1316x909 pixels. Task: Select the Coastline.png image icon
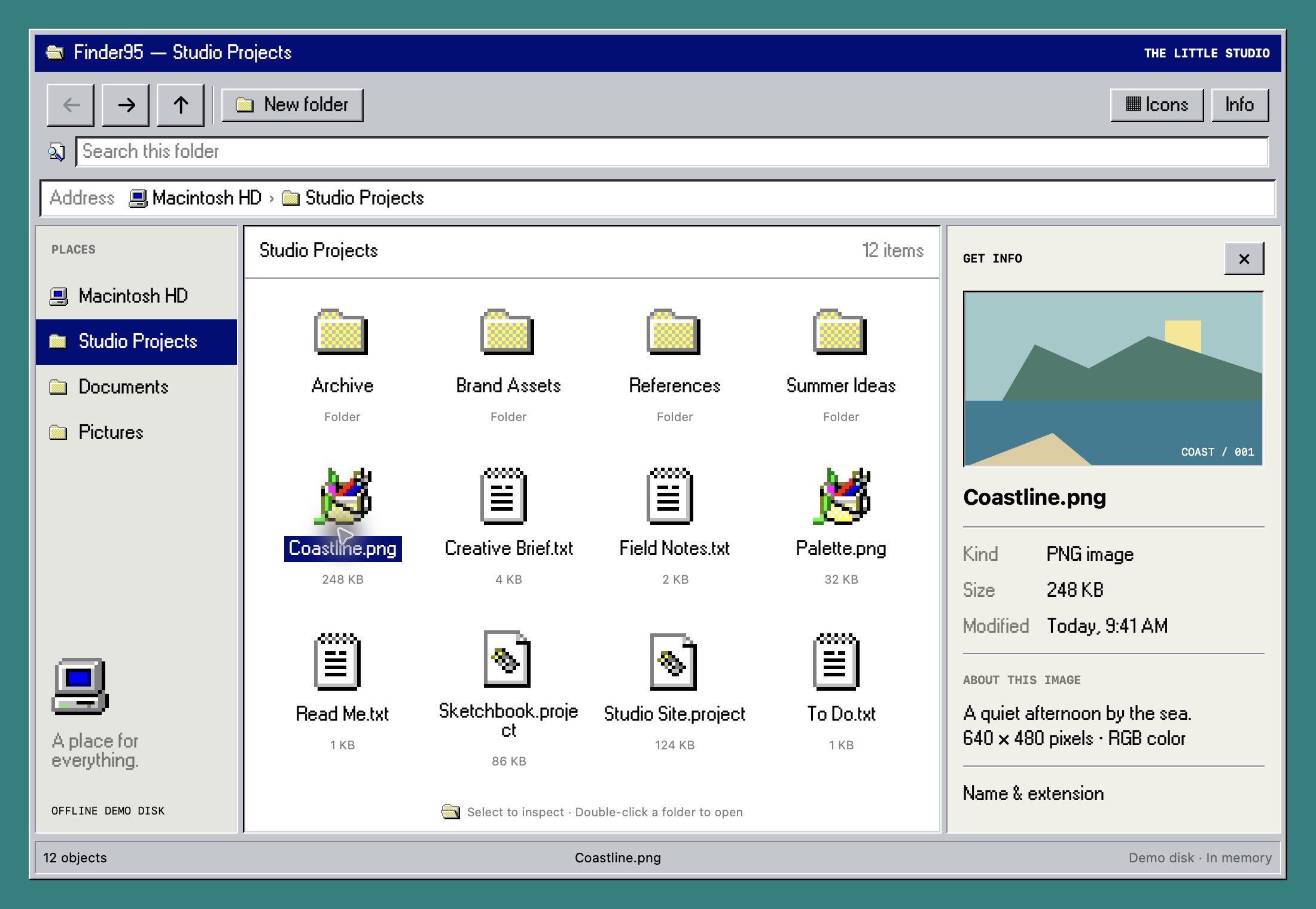point(343,496)
